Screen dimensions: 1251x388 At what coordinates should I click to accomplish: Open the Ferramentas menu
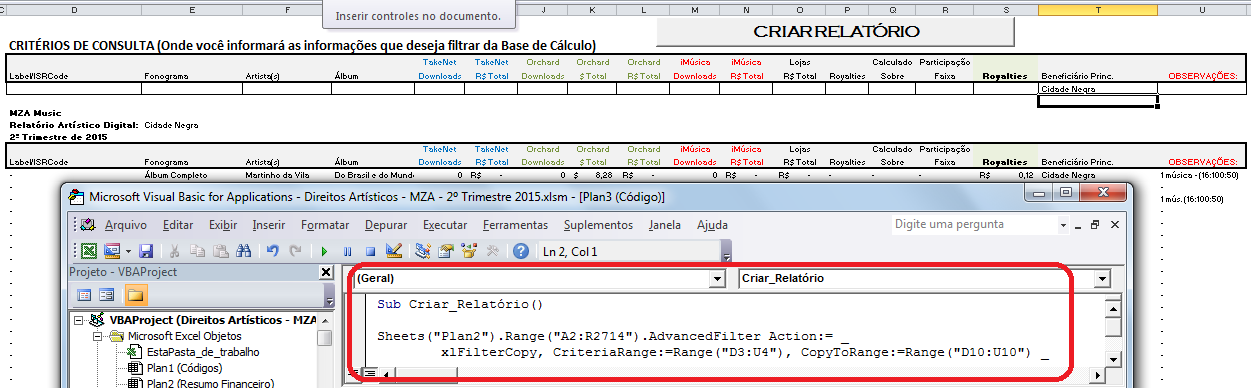(514, 225)
